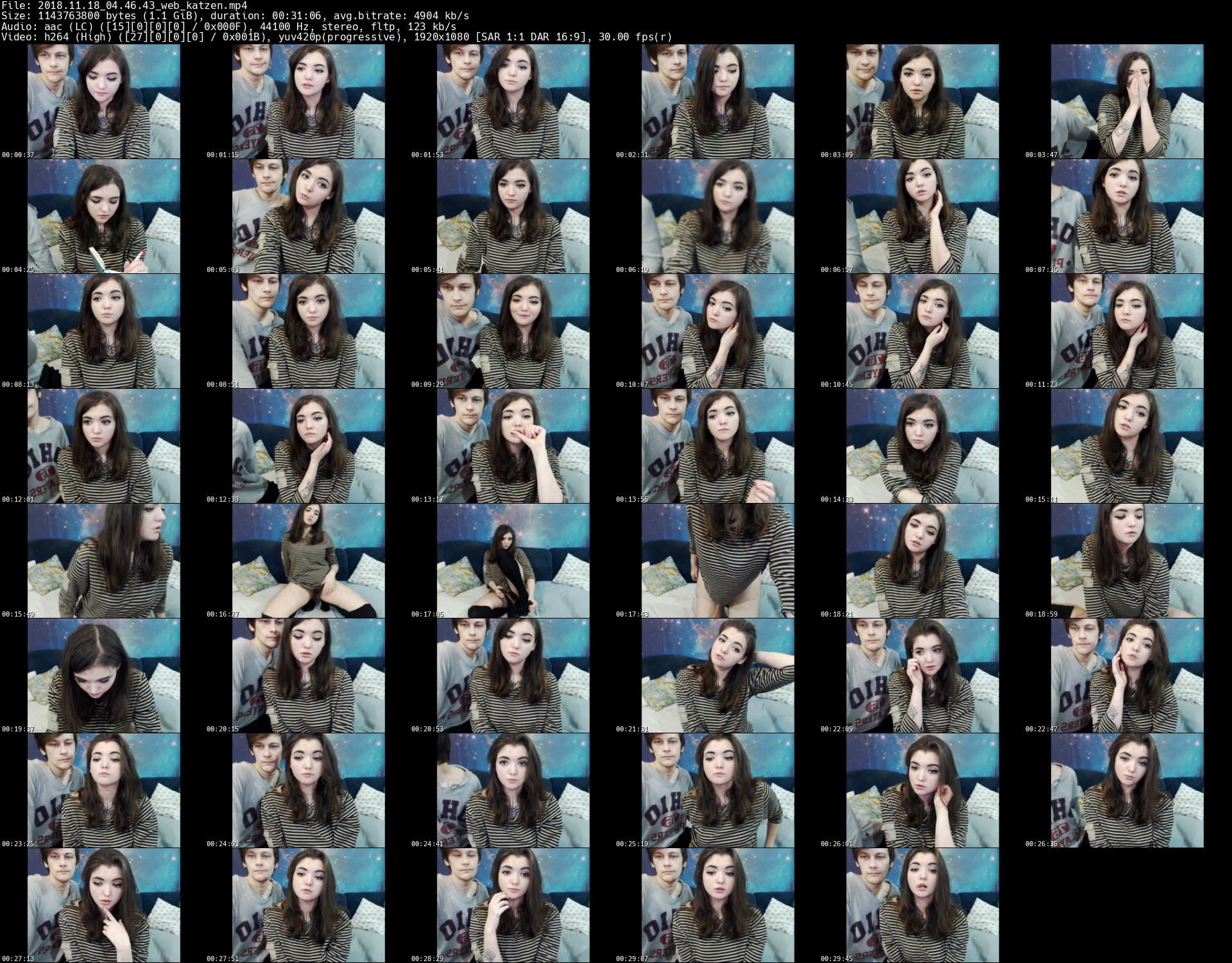The width and height of the screenshot is (1232, 963).
Task: Open the frame at 00:27:51
Action: pyautogui.click(x=309, y=905)
